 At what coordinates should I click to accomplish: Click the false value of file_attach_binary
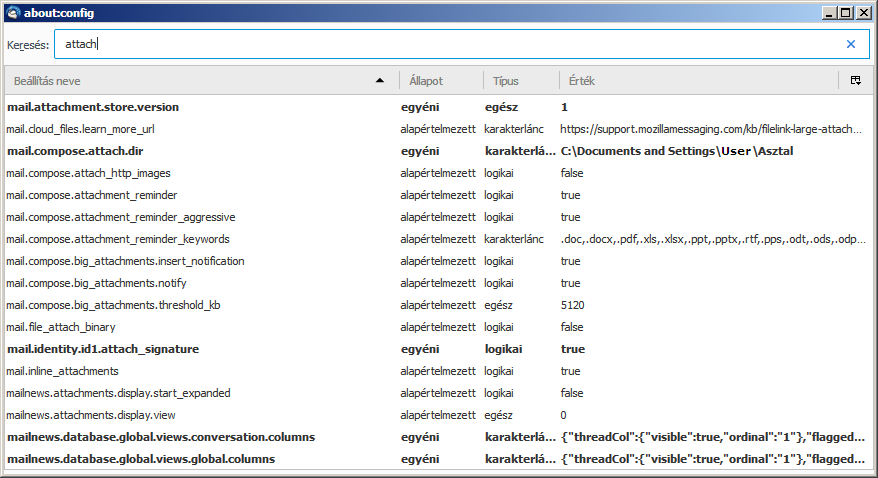click(x=572, y=327)
